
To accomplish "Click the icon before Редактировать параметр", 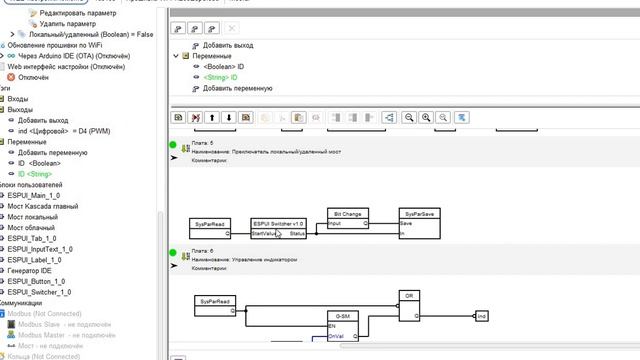I will [x=33, y=13].
